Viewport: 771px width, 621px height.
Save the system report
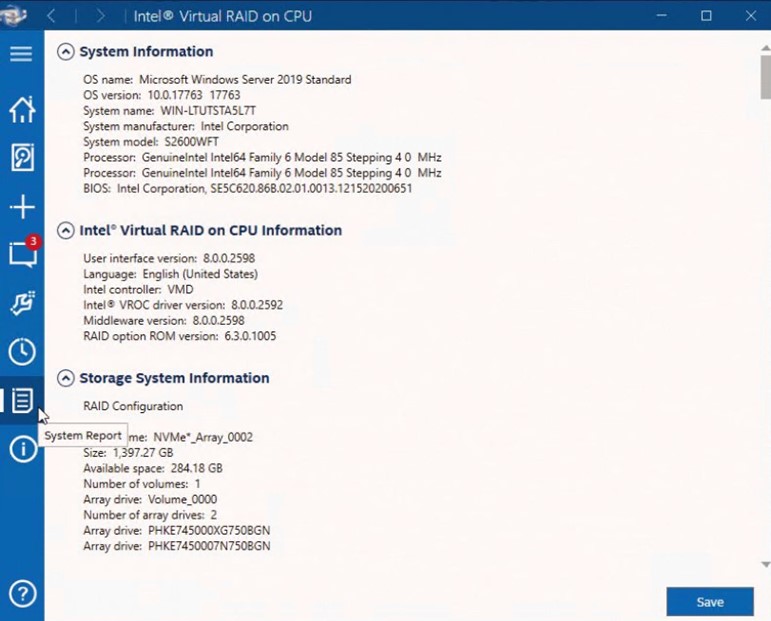pyautogui.click(x=710, y=602)
